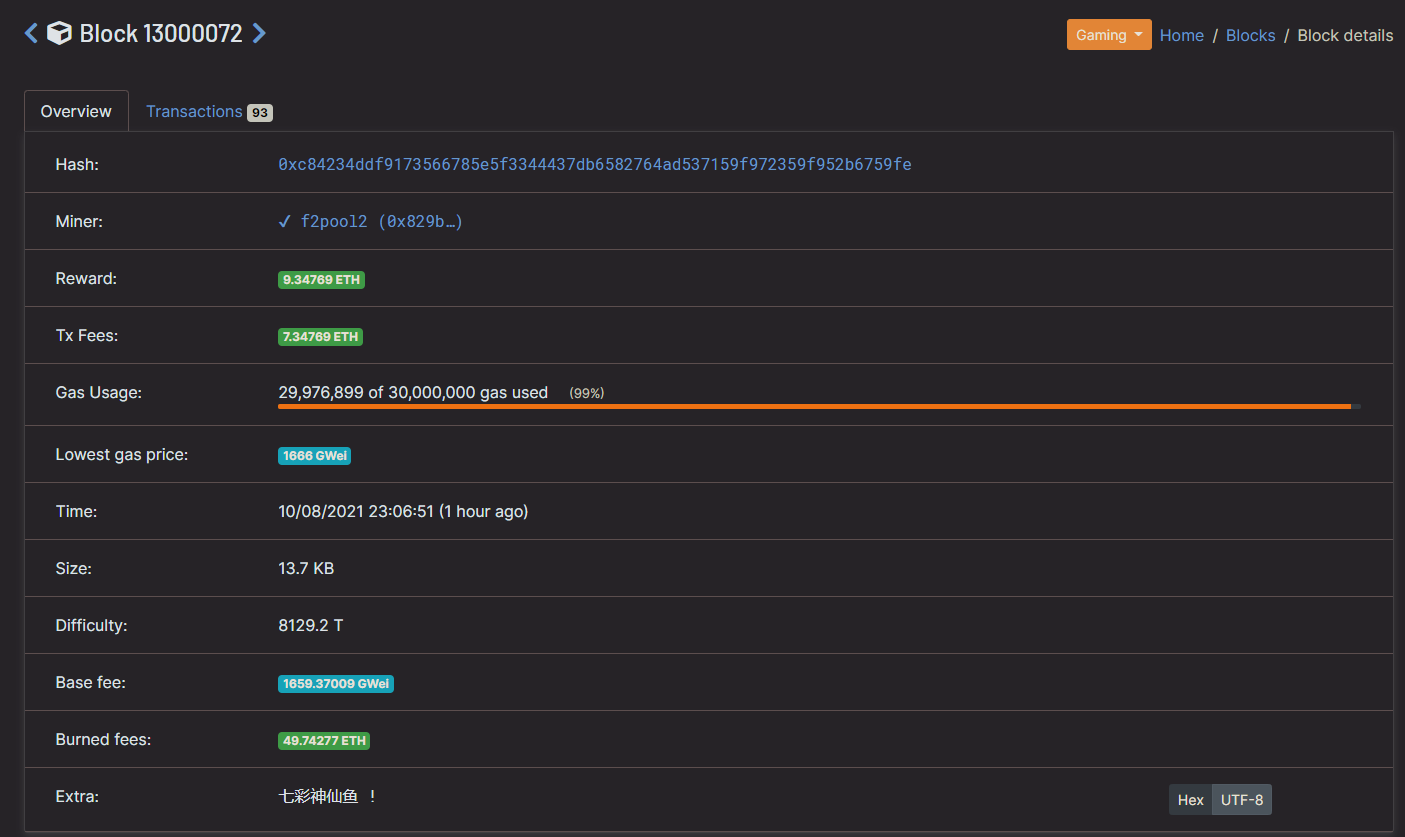Switch Extra data display to Hex
Image resolution: width=1405 pixels, height=837 pixels.
pyautogui.click(x=1190, y=800)
